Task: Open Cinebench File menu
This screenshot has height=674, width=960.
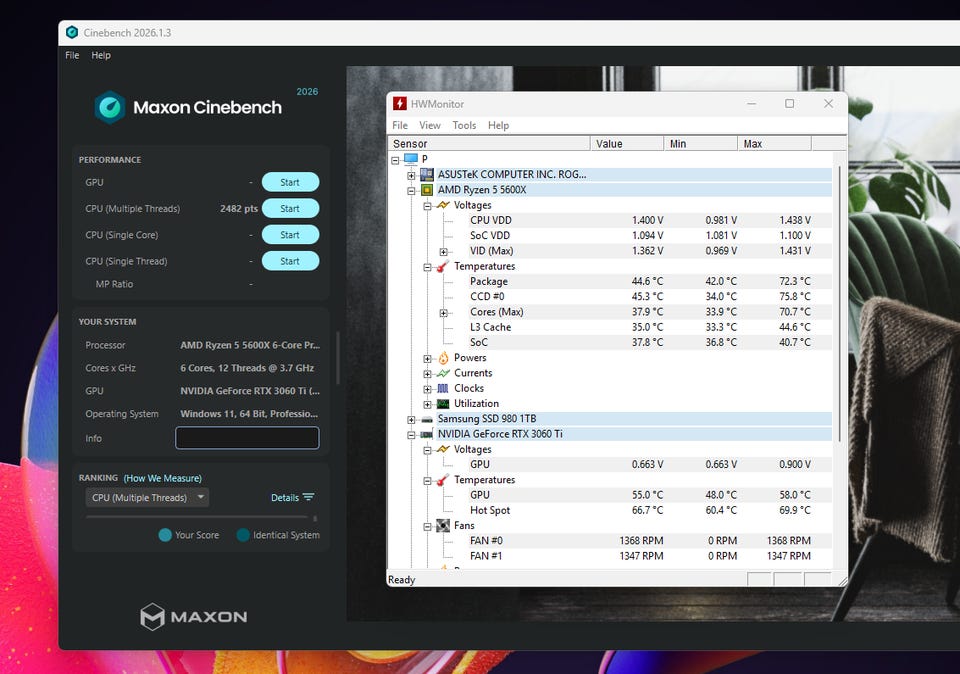Action: pos(72,55)
